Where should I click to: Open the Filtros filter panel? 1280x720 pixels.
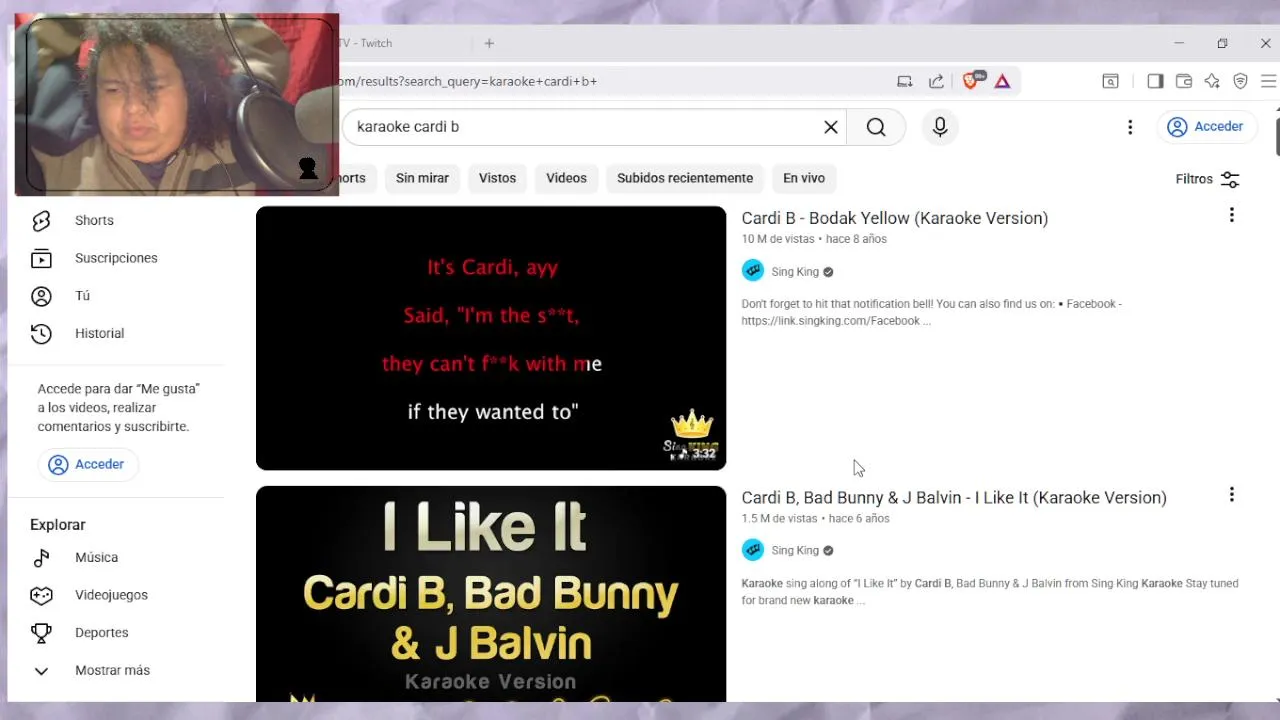pyautogui.click(x=1208, y=179)
